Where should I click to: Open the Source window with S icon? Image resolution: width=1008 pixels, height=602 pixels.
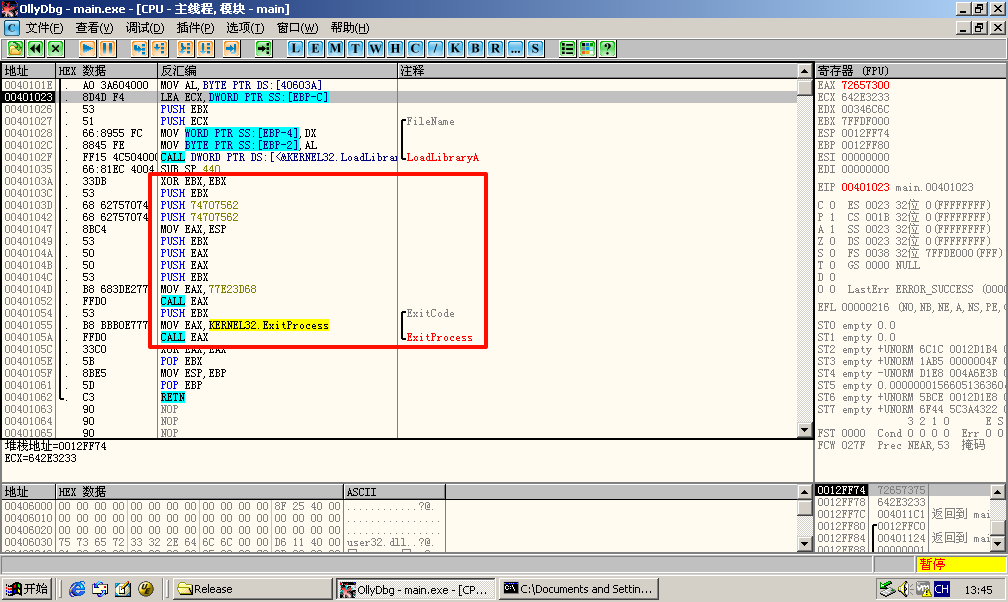pyautogui.click(x=535, y=48)
